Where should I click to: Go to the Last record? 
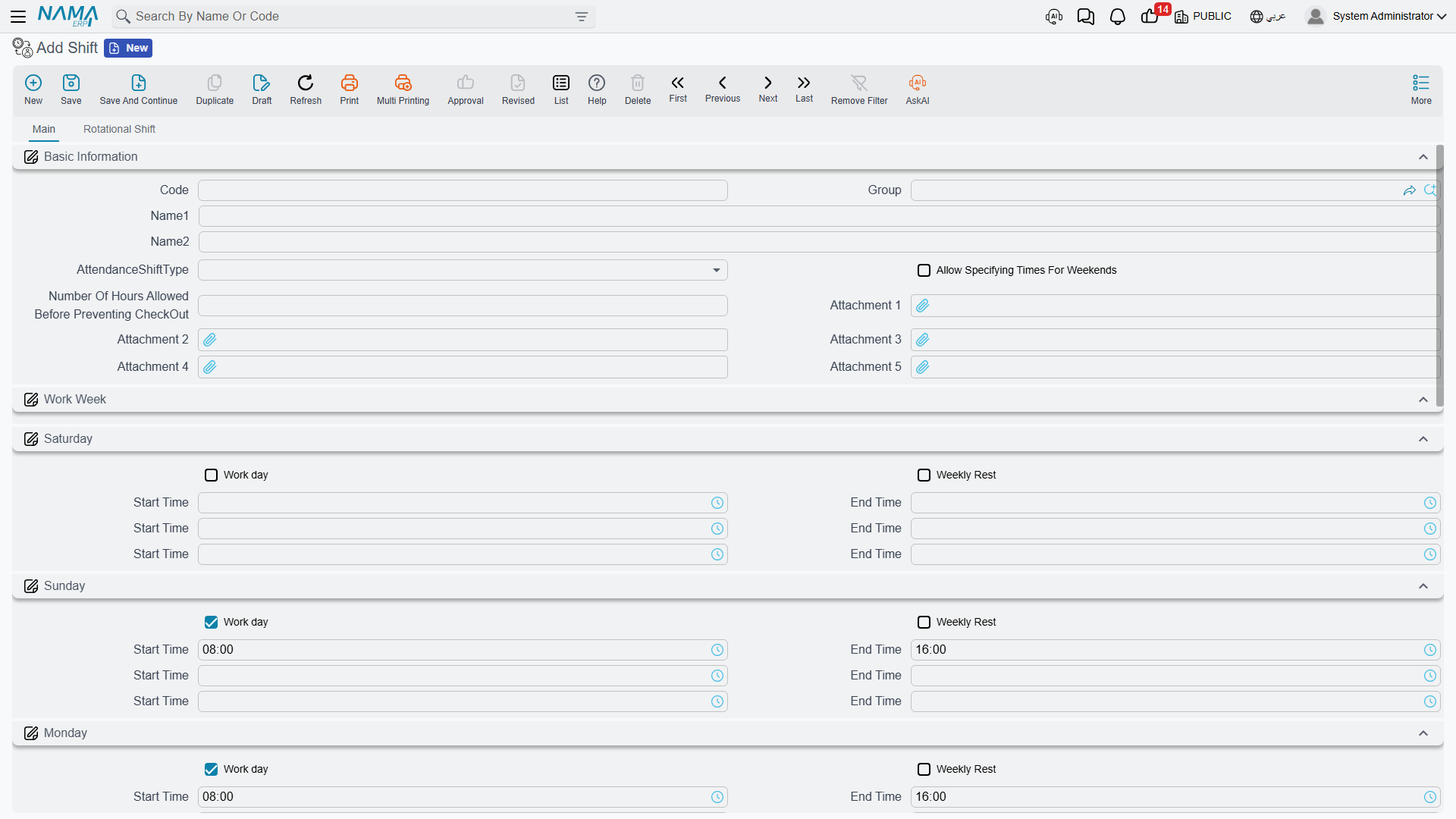coord(804,89)
